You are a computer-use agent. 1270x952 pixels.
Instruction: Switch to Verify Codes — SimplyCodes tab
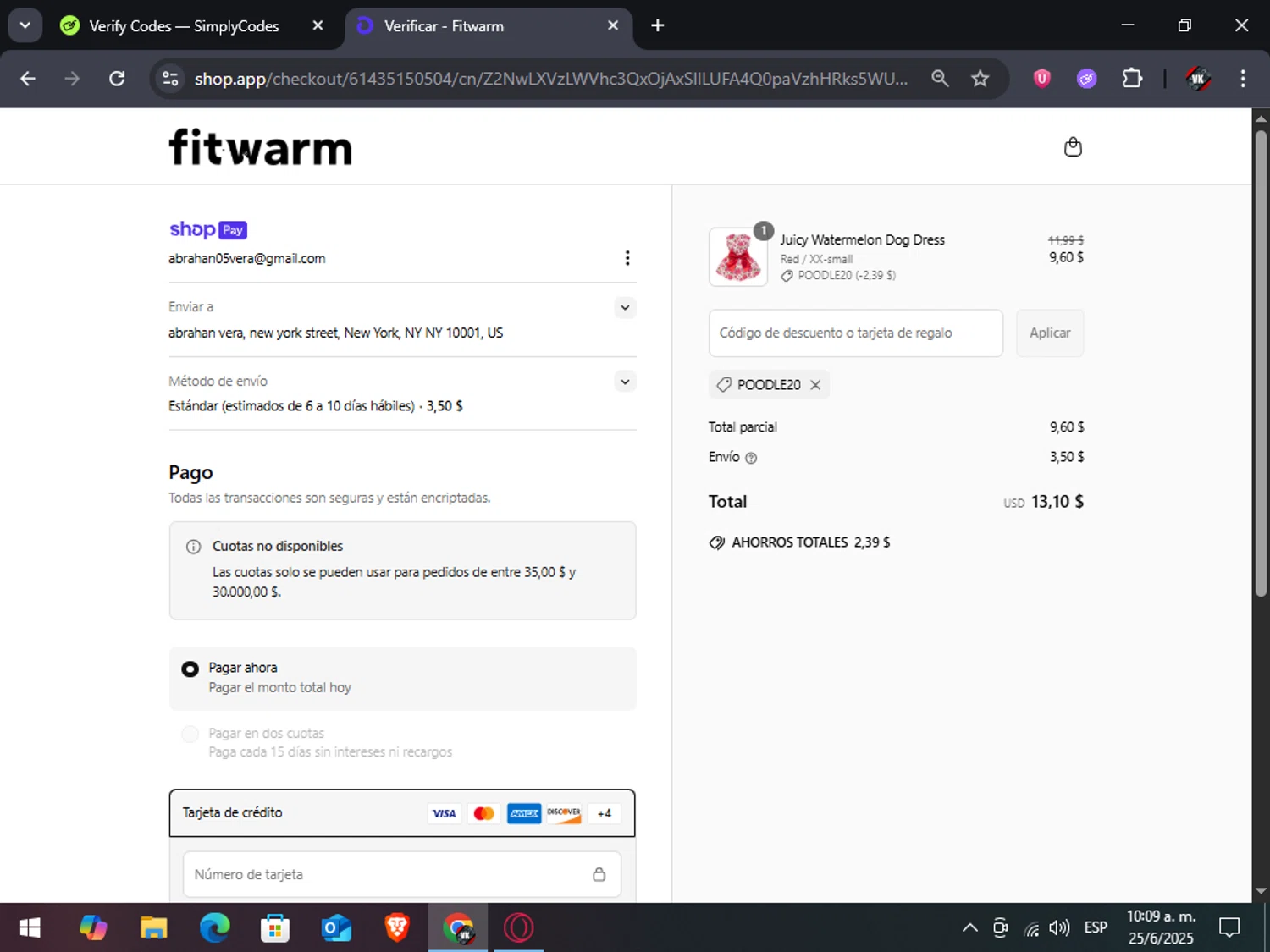(184, 26)
